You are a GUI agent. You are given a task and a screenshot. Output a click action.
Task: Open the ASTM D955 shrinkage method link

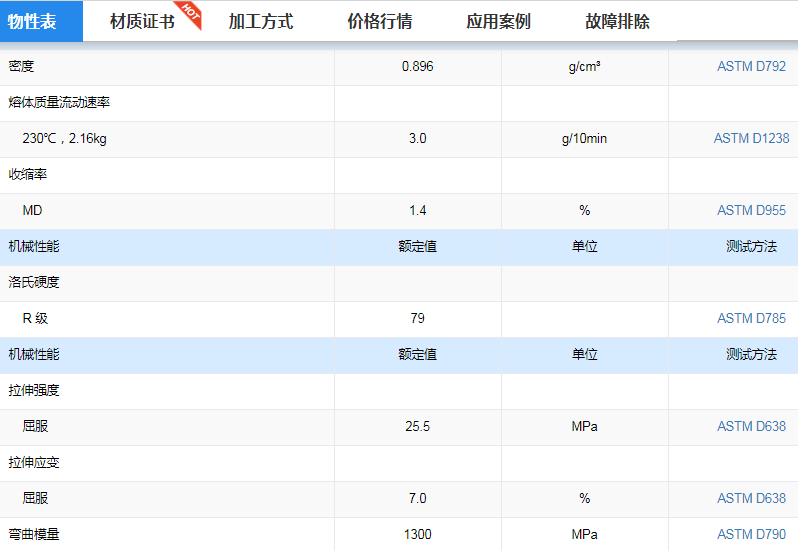pyautogui.click(x=751, y=211)
